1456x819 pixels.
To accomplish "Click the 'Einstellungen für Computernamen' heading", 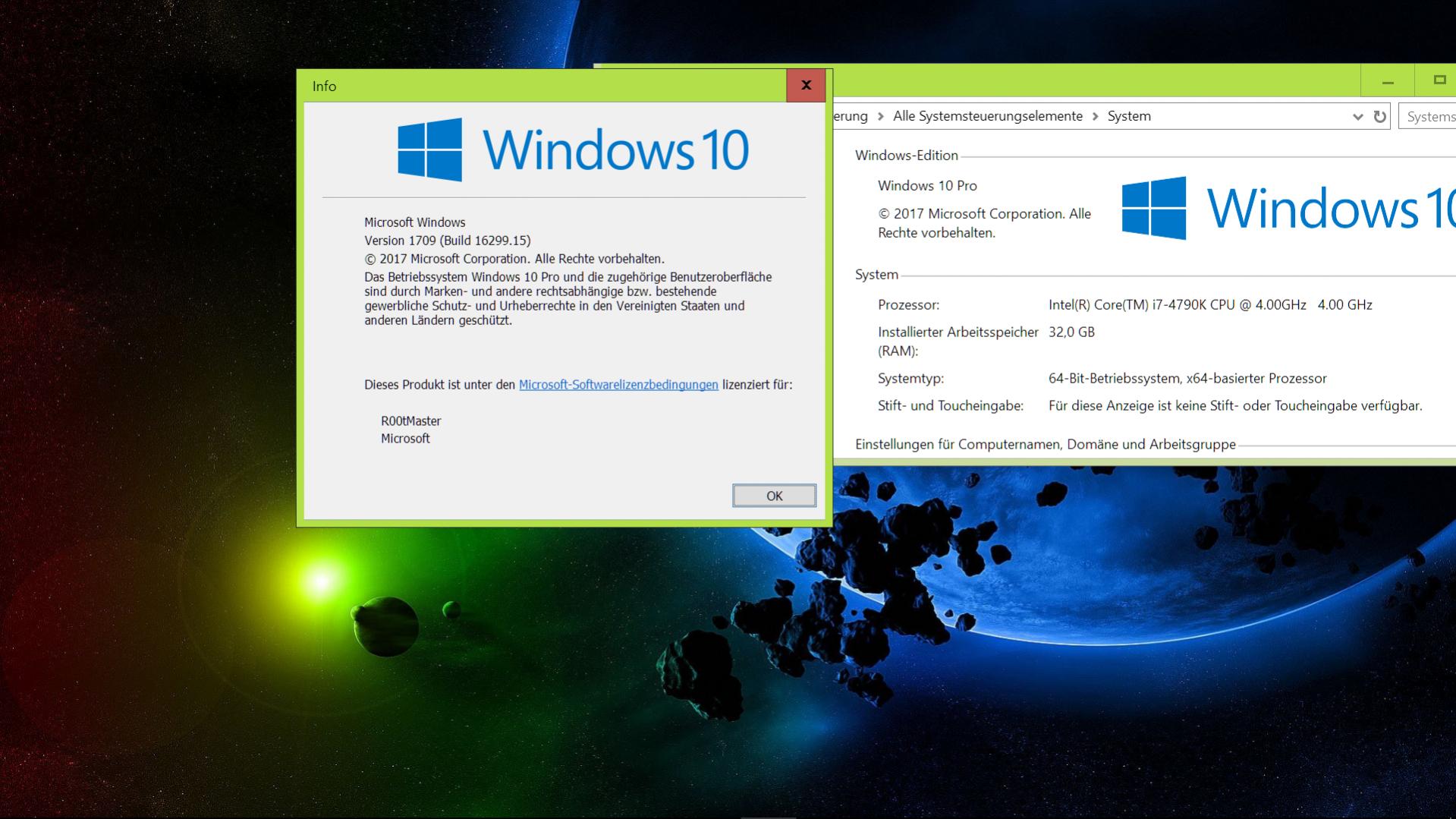I will point(1046,445).
